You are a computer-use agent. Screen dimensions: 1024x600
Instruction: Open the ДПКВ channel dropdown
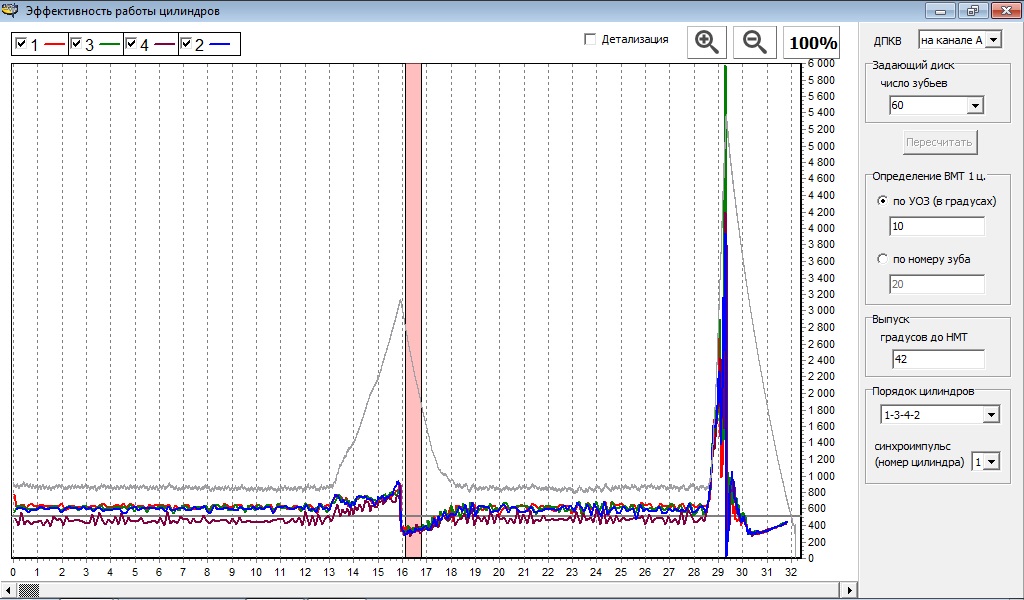993,40
